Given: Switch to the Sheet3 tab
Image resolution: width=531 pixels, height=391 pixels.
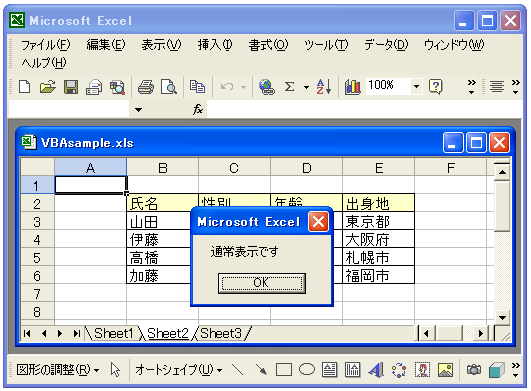Looking at the screenshot, I should pos(221,333).
